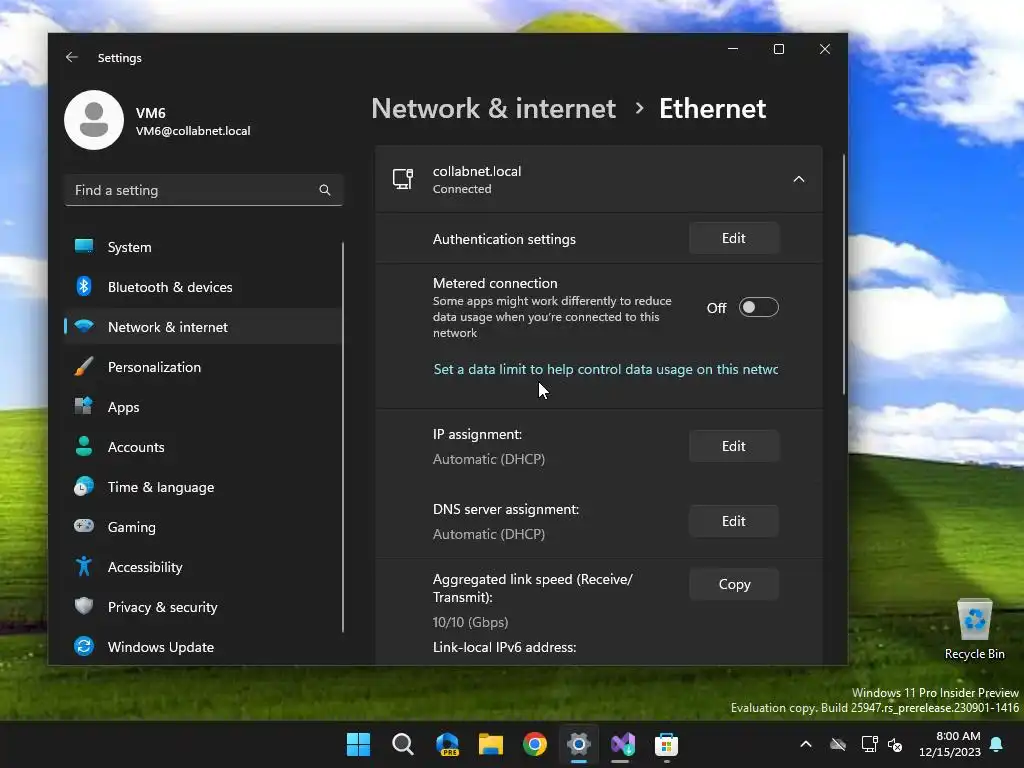
Task: Click the Apps icon in the sidebar
Action: 84,406
